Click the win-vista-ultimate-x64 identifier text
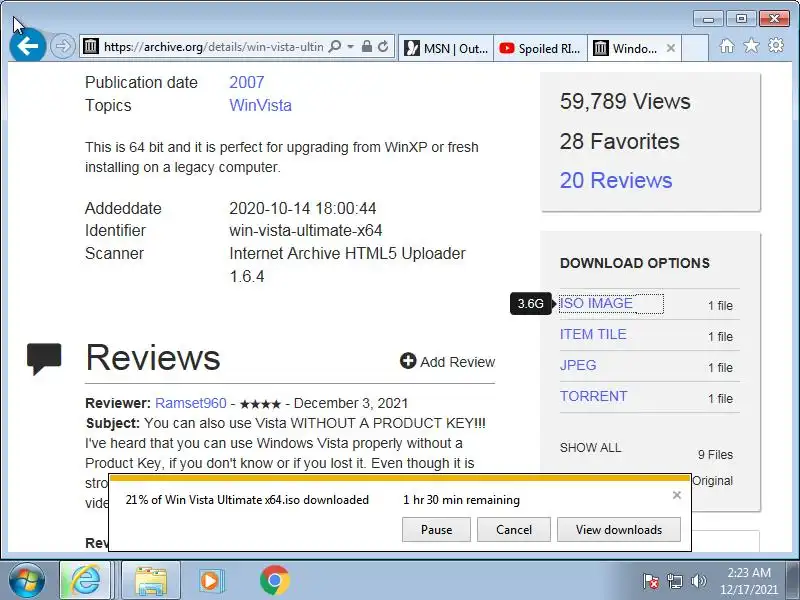The width and height of the screenshot is (800, 600). point(306,231)
